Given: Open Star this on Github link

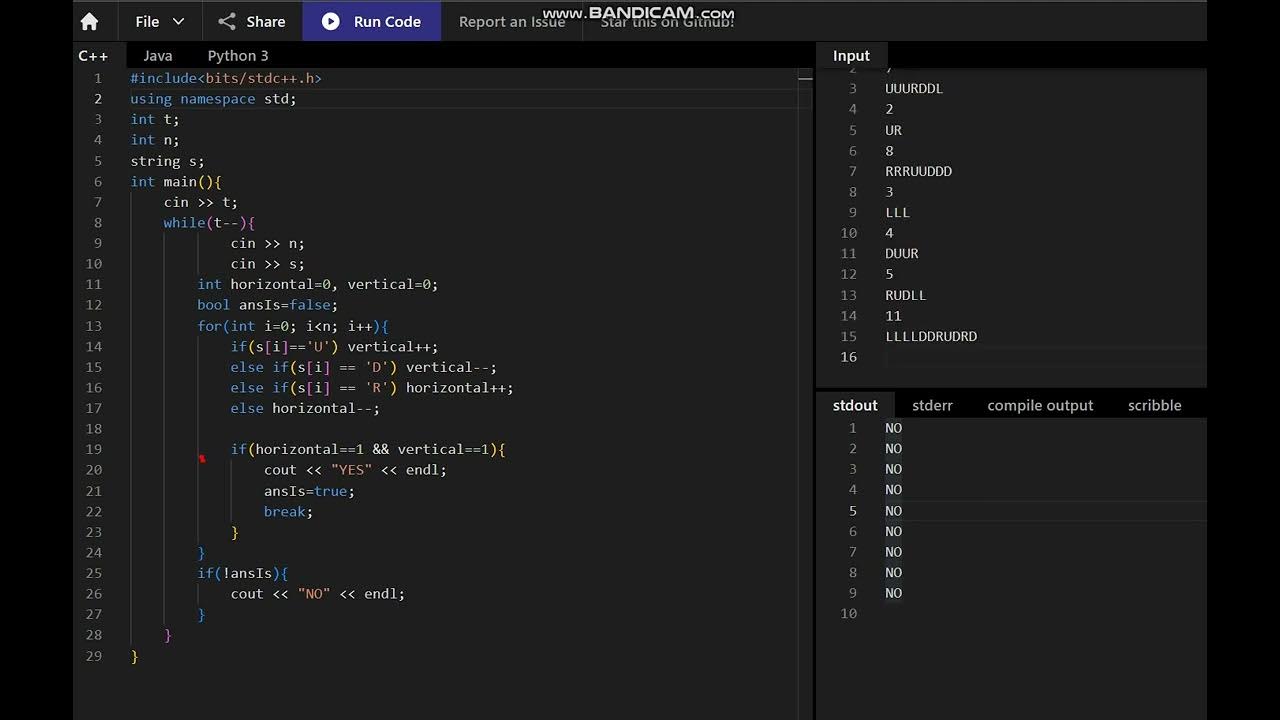Looking at the screenshot, I should 667,21.
